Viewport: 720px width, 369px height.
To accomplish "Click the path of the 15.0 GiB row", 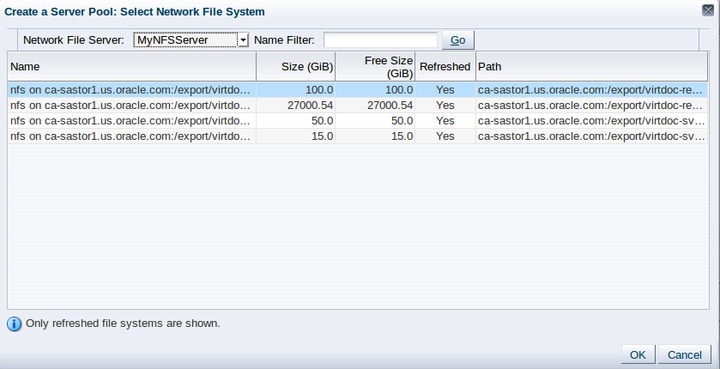I will [x=591, y=136].
